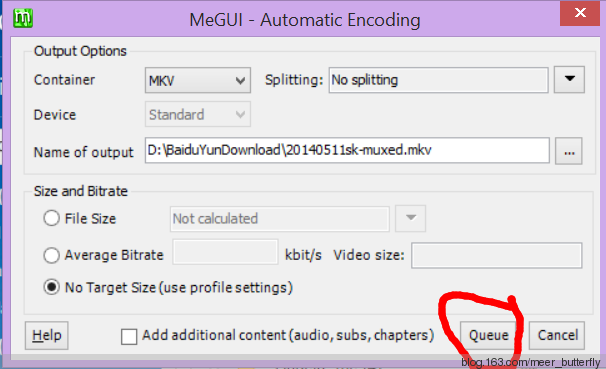
Task: Select the File Size radio button
Action: (x=51, y=218)
